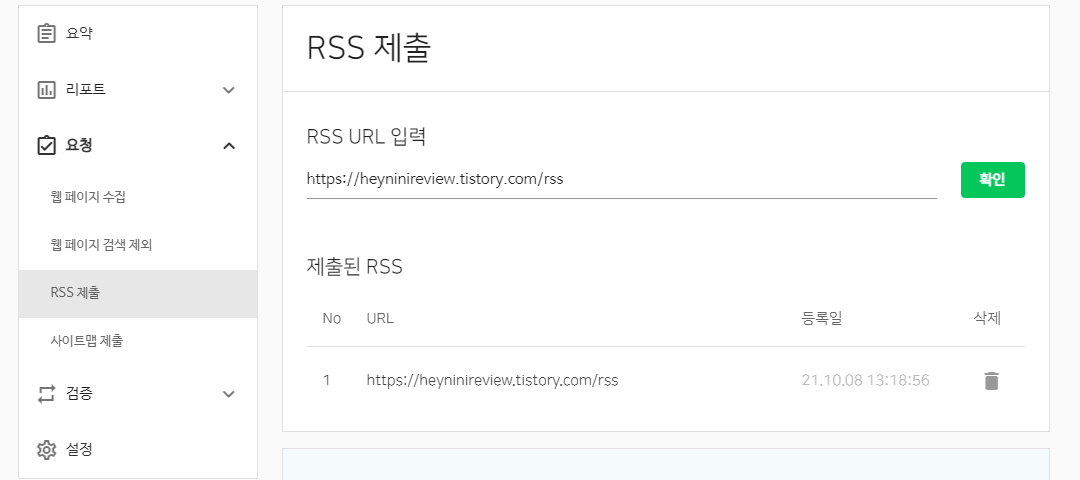Click the RSS URL 입력 label

pos(366,137)
